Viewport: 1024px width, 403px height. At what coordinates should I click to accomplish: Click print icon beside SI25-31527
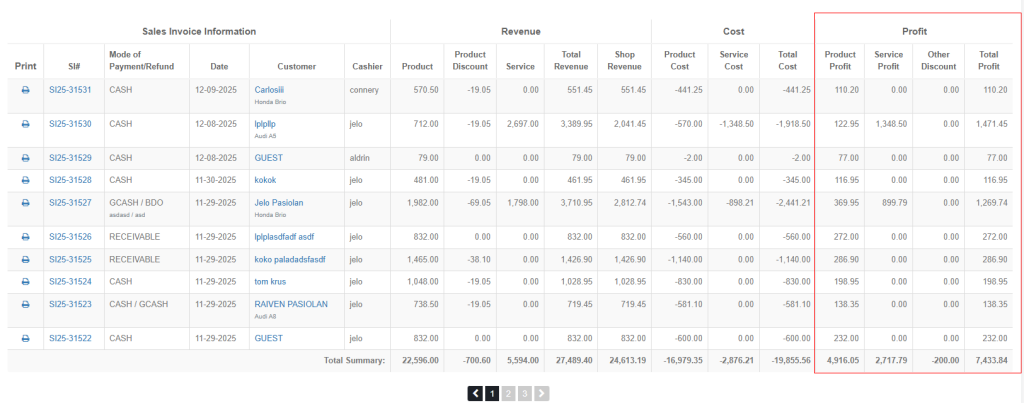click(25, 203)
